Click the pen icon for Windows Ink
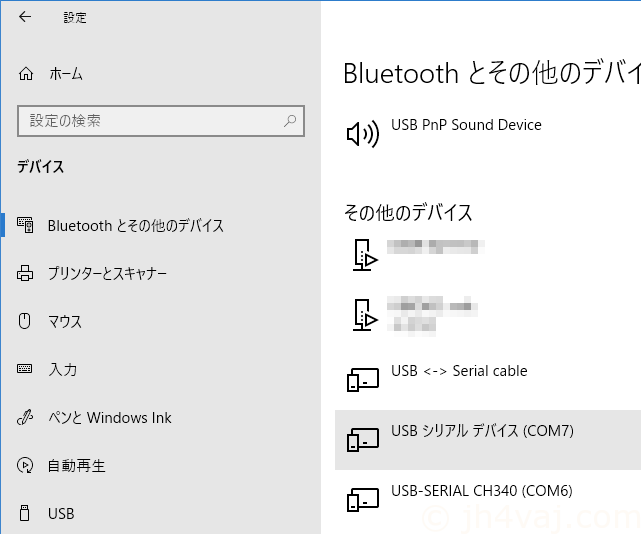Screen dimensions: 641x534 (x=25, y=417)
